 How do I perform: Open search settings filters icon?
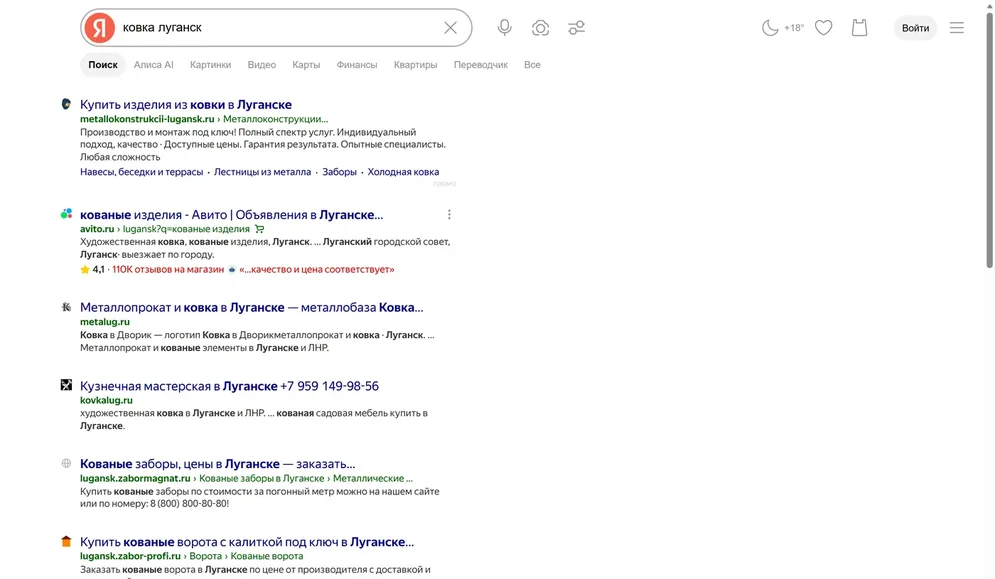pos(576,28)
